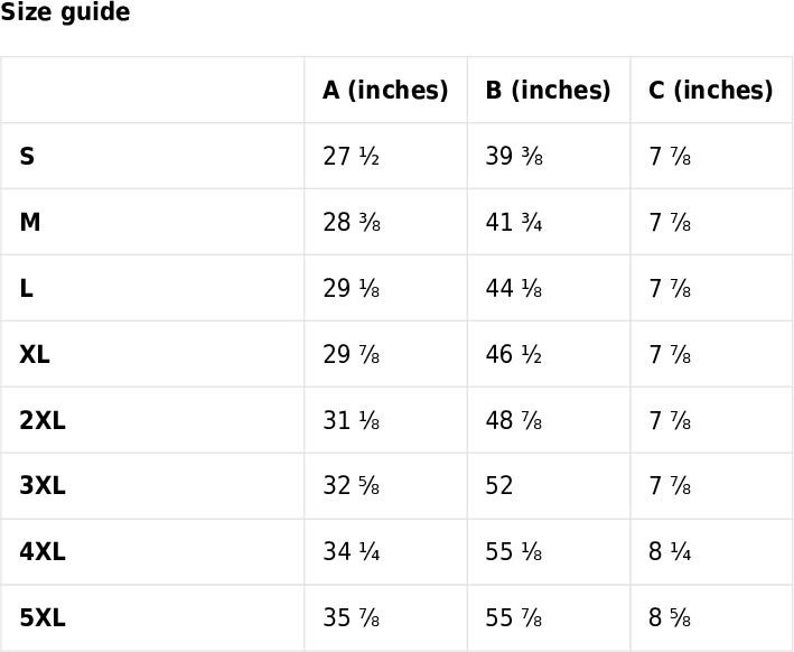Select the C (inches) column header
794x652 pixels.
coord(710,90)
